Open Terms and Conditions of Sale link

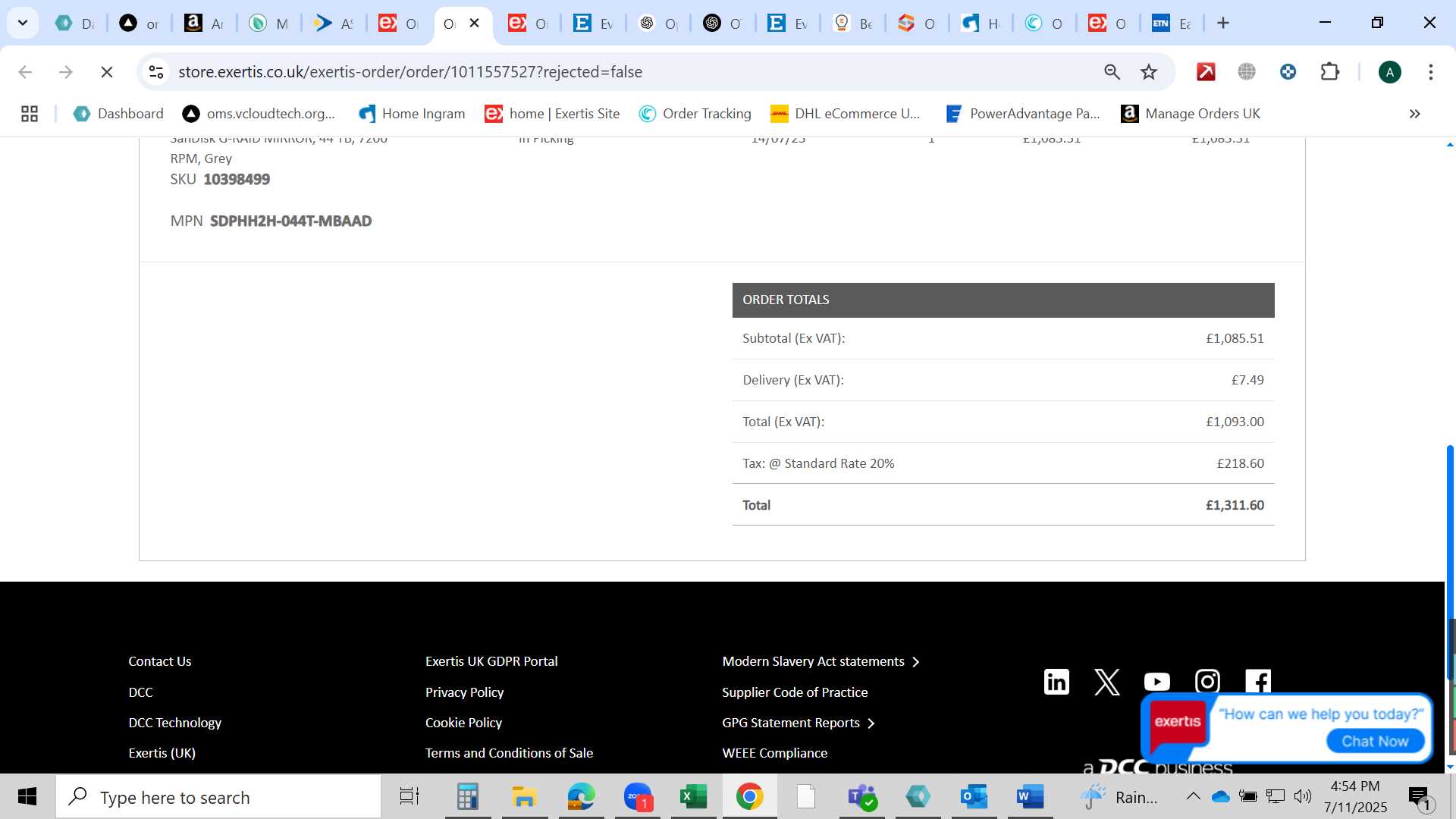tap(509, 753)
